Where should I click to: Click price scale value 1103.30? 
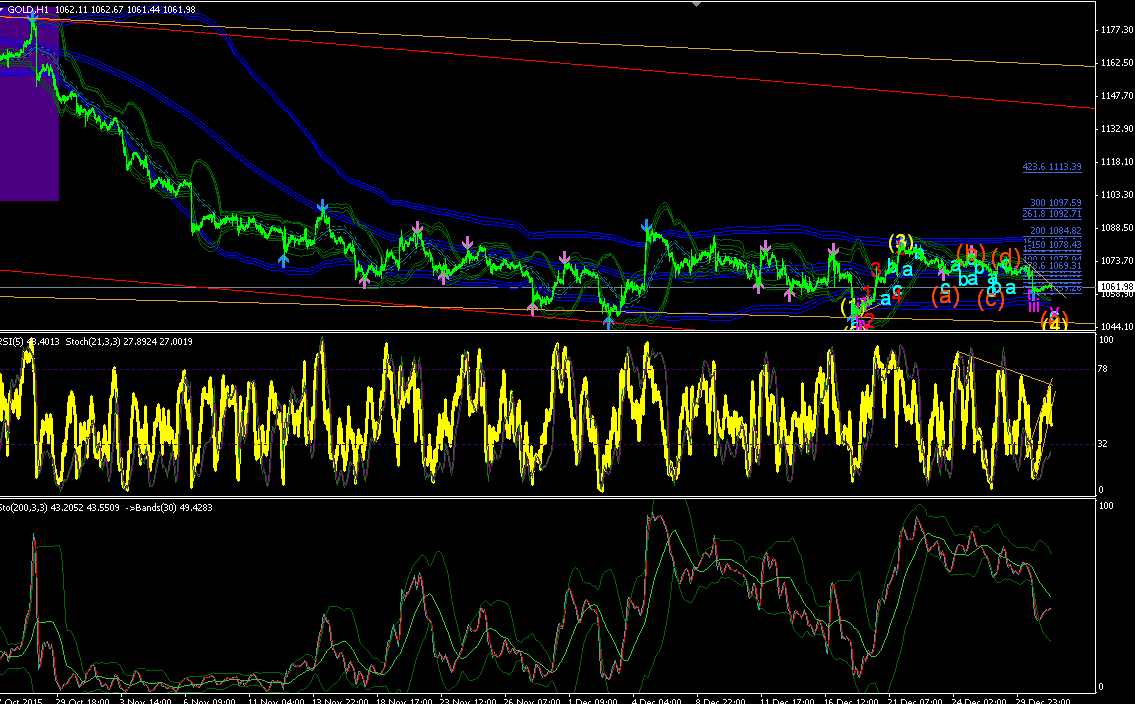(1116, 195)
